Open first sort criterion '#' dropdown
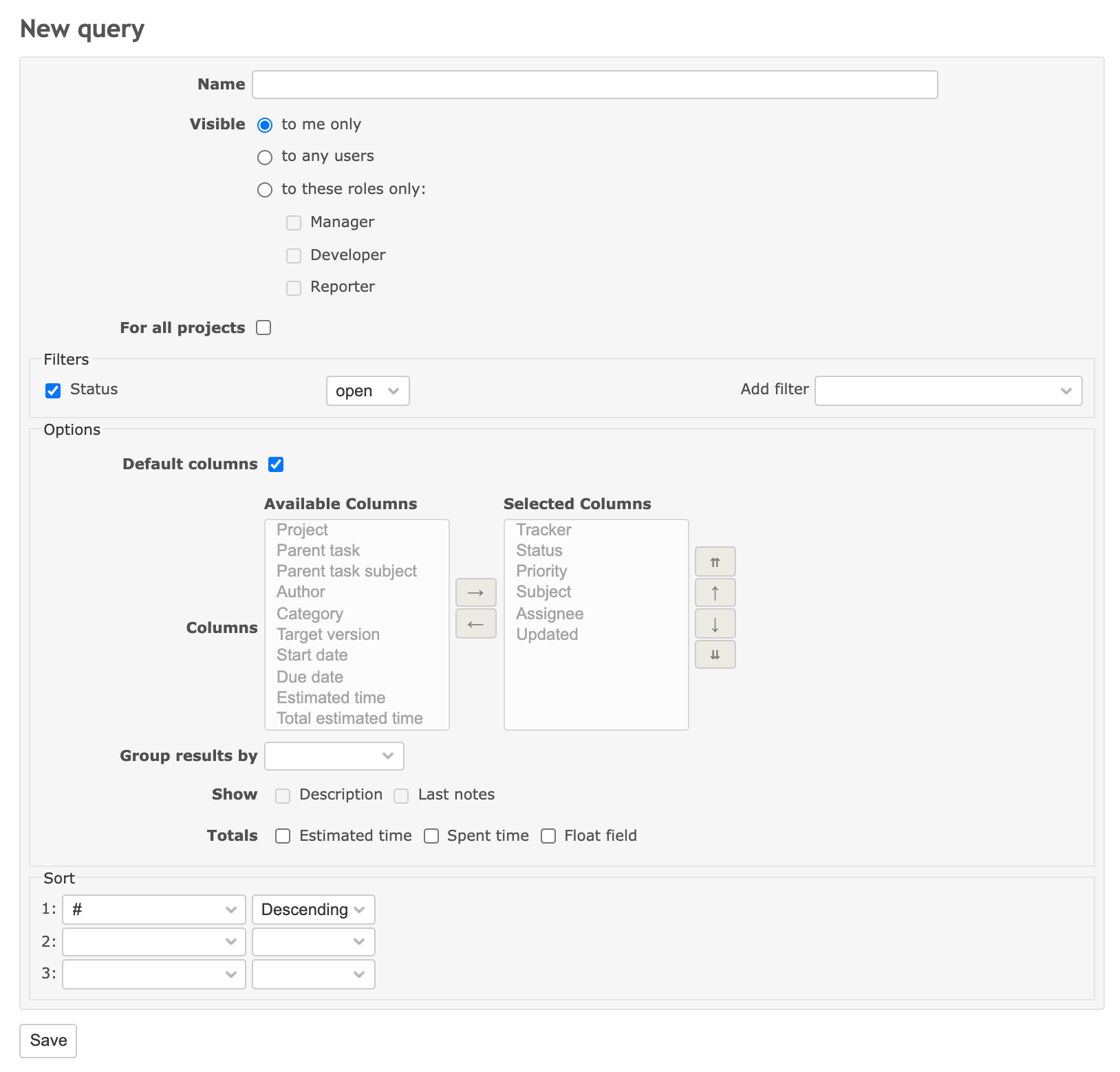 point(153,910)
